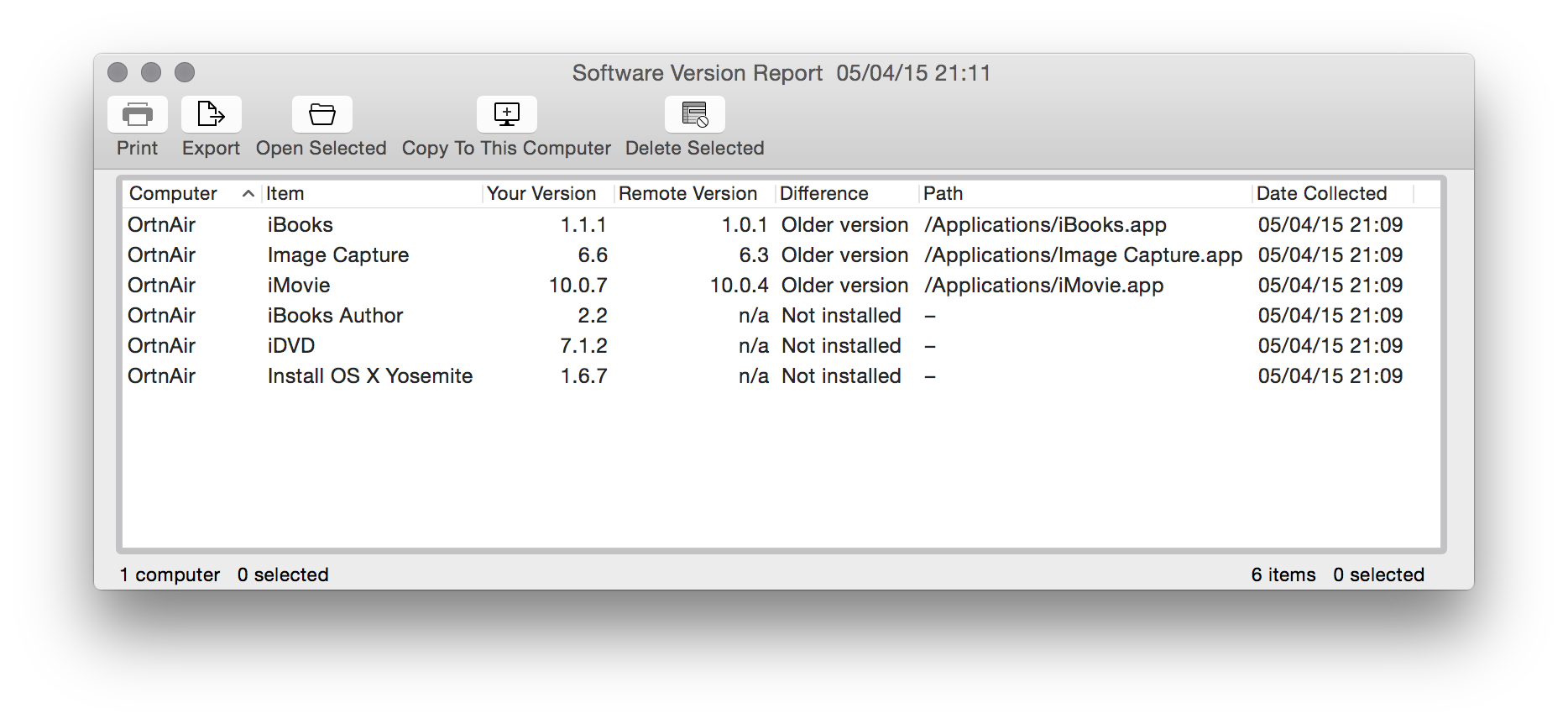Sort by the Path column header
1568x724 pixels.
(x=943, y=194)
